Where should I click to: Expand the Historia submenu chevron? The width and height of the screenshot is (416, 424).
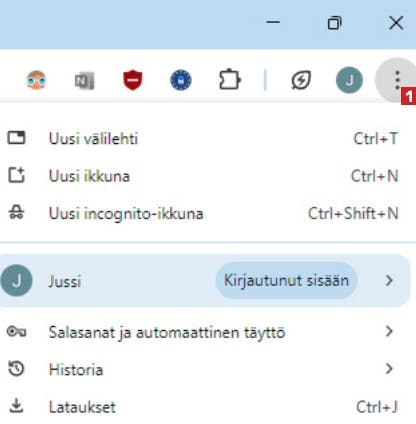389,369
